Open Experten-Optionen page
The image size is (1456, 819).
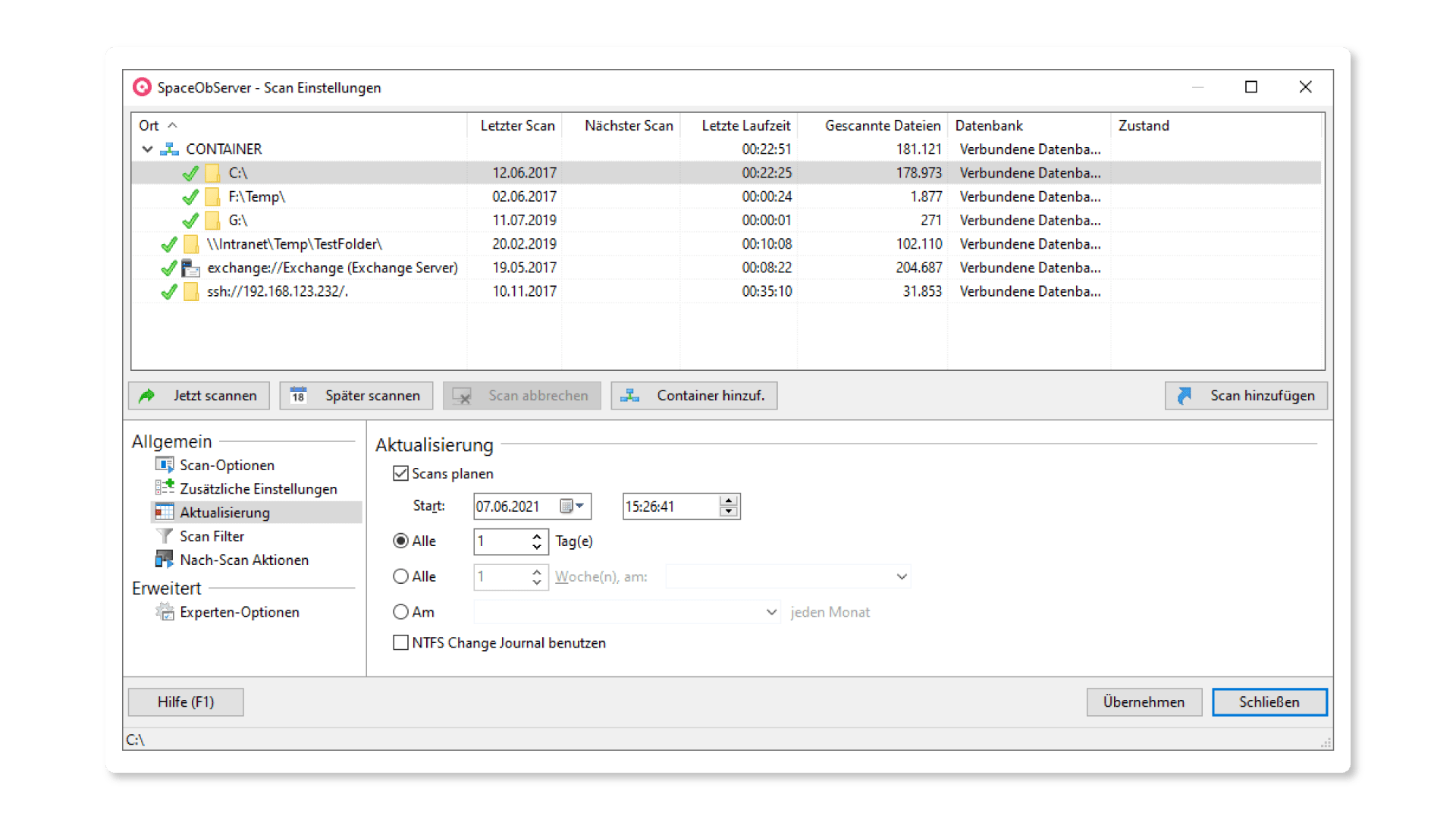coord(240,611)
